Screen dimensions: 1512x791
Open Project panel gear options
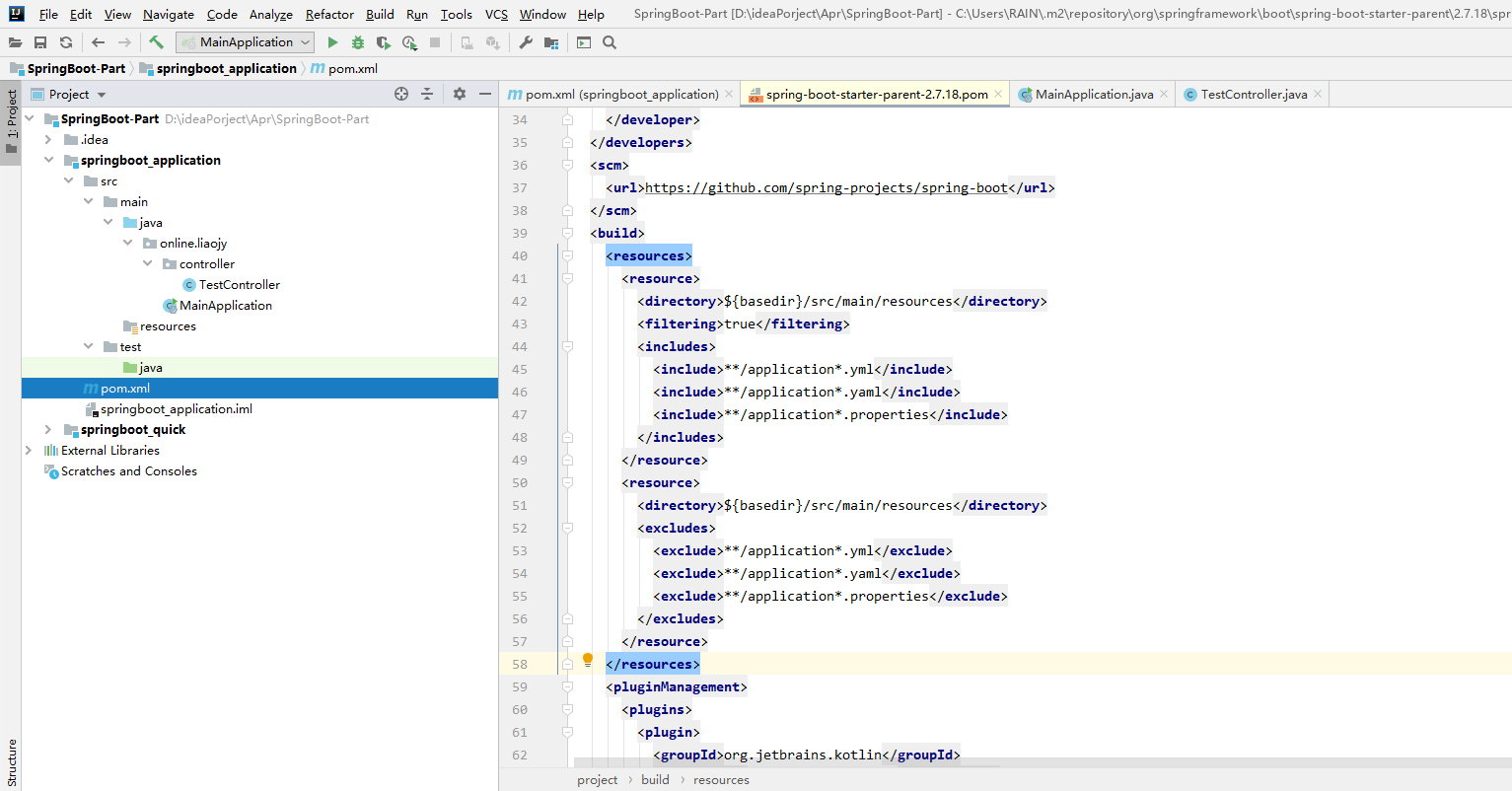(x=460, y=94)
